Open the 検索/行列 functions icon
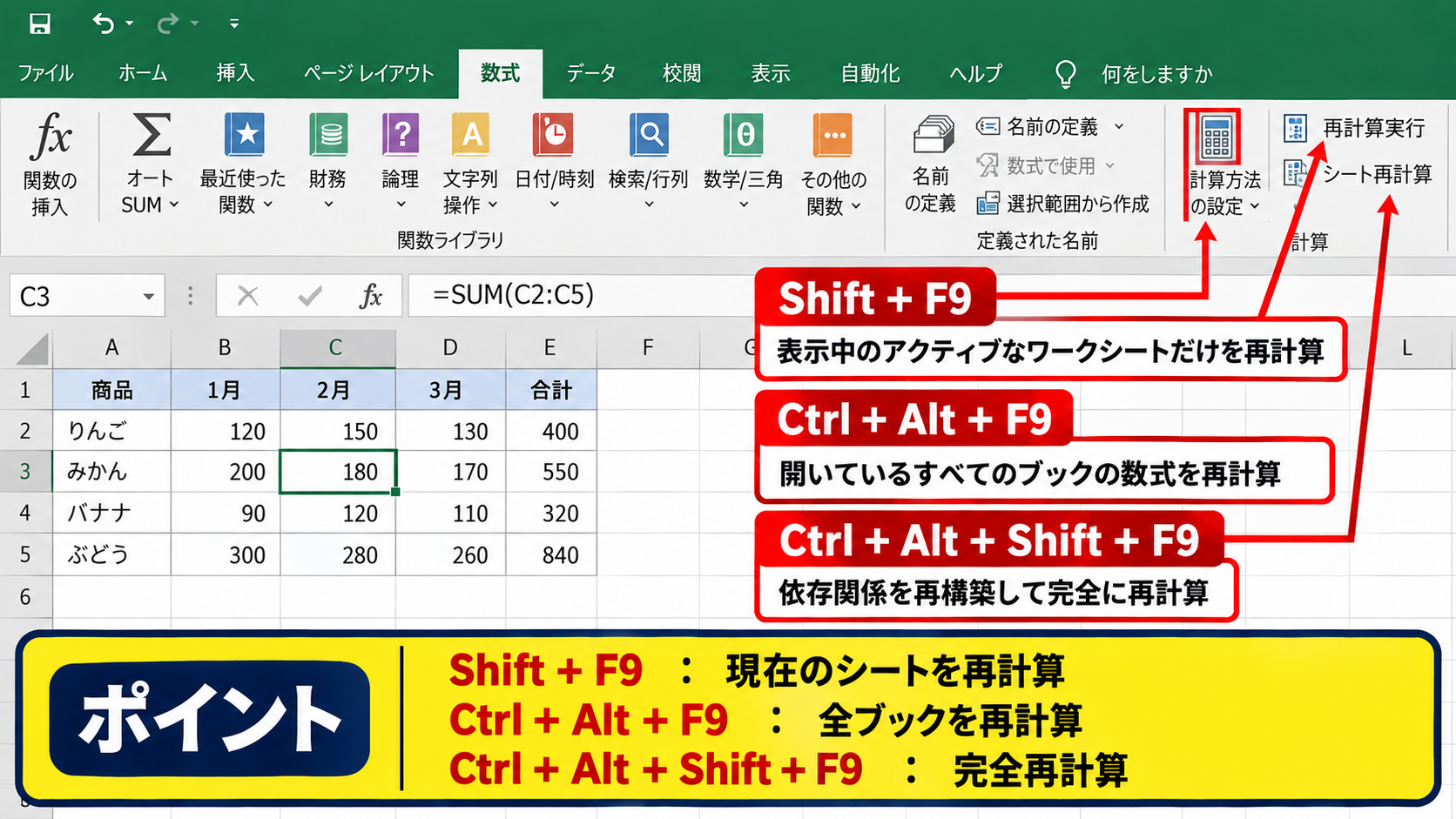 (x=649, y=135)
